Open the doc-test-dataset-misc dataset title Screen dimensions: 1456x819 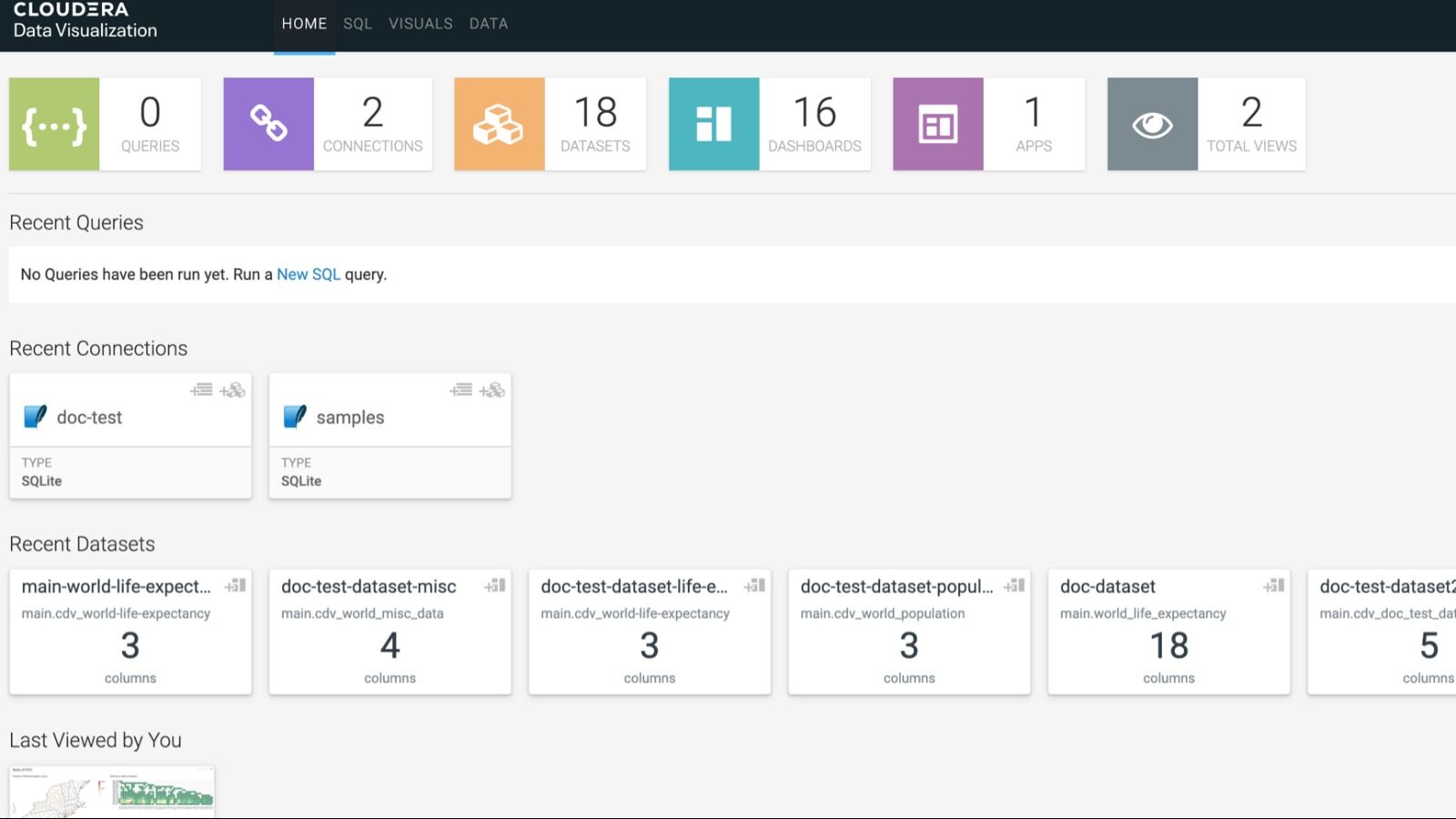[x=369, y=587]
